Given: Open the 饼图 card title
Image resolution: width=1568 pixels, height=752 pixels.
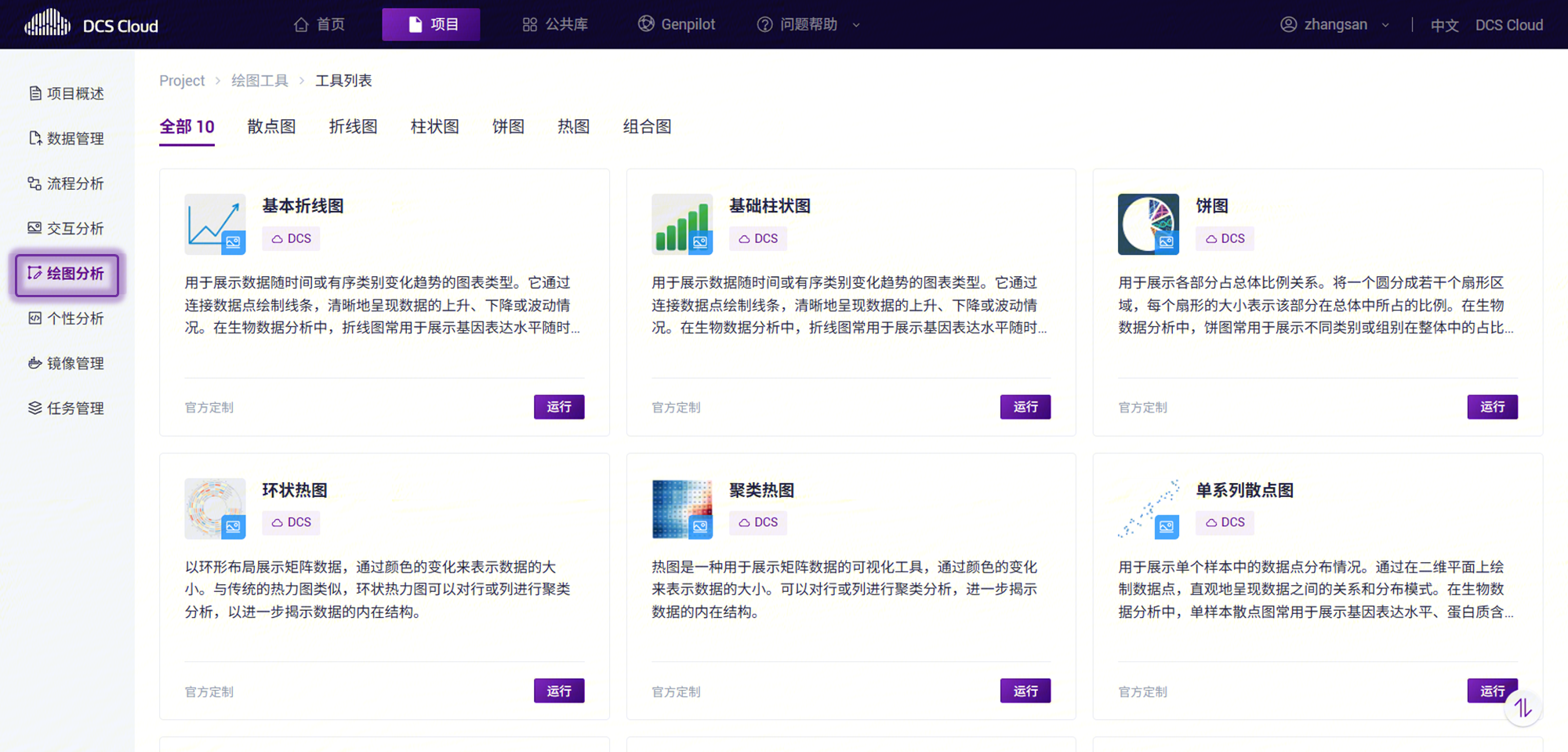Looking at the screenshot, I should click(x=1212, y=206).
